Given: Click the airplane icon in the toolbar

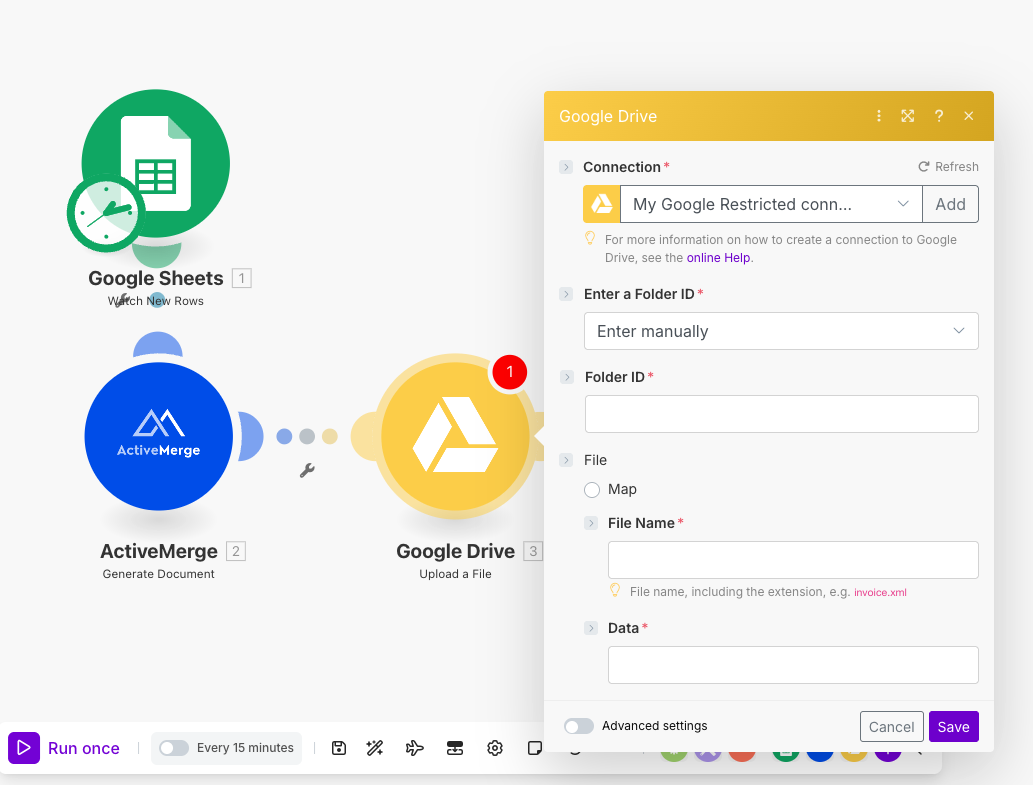Looking at the screenshot, I should coord(414,747).
